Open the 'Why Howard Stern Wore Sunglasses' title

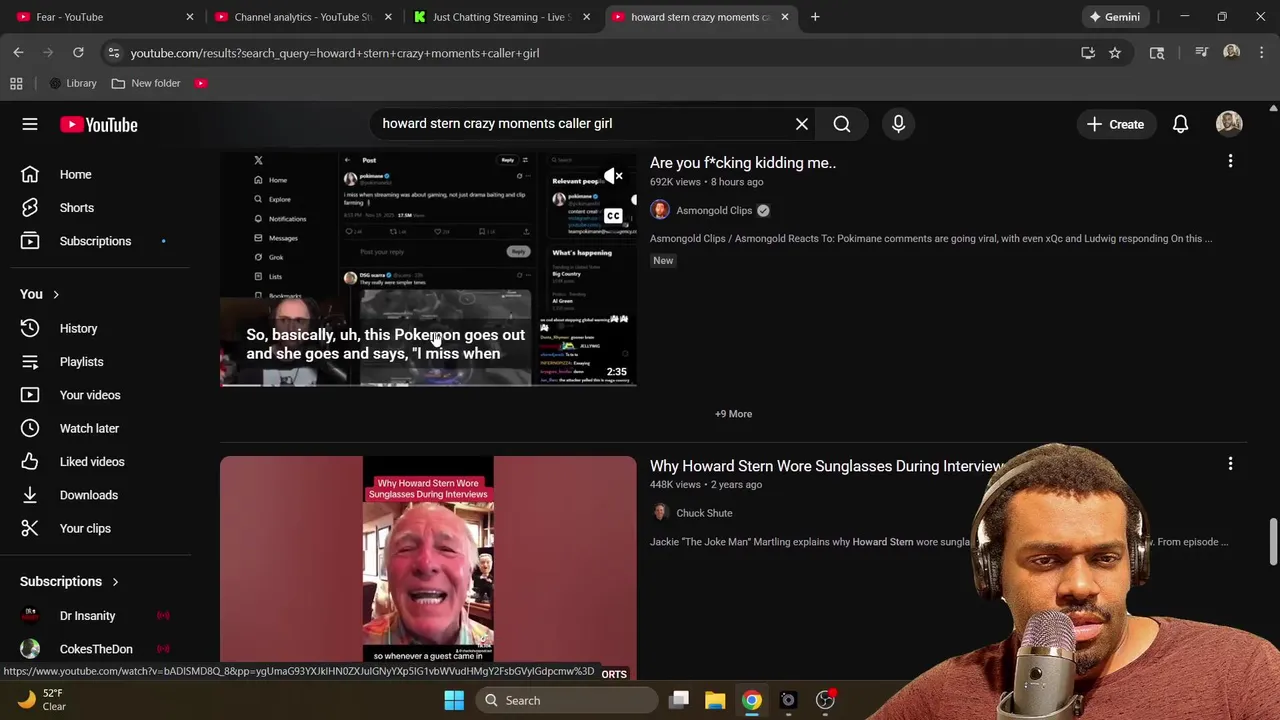coord(828,466)
